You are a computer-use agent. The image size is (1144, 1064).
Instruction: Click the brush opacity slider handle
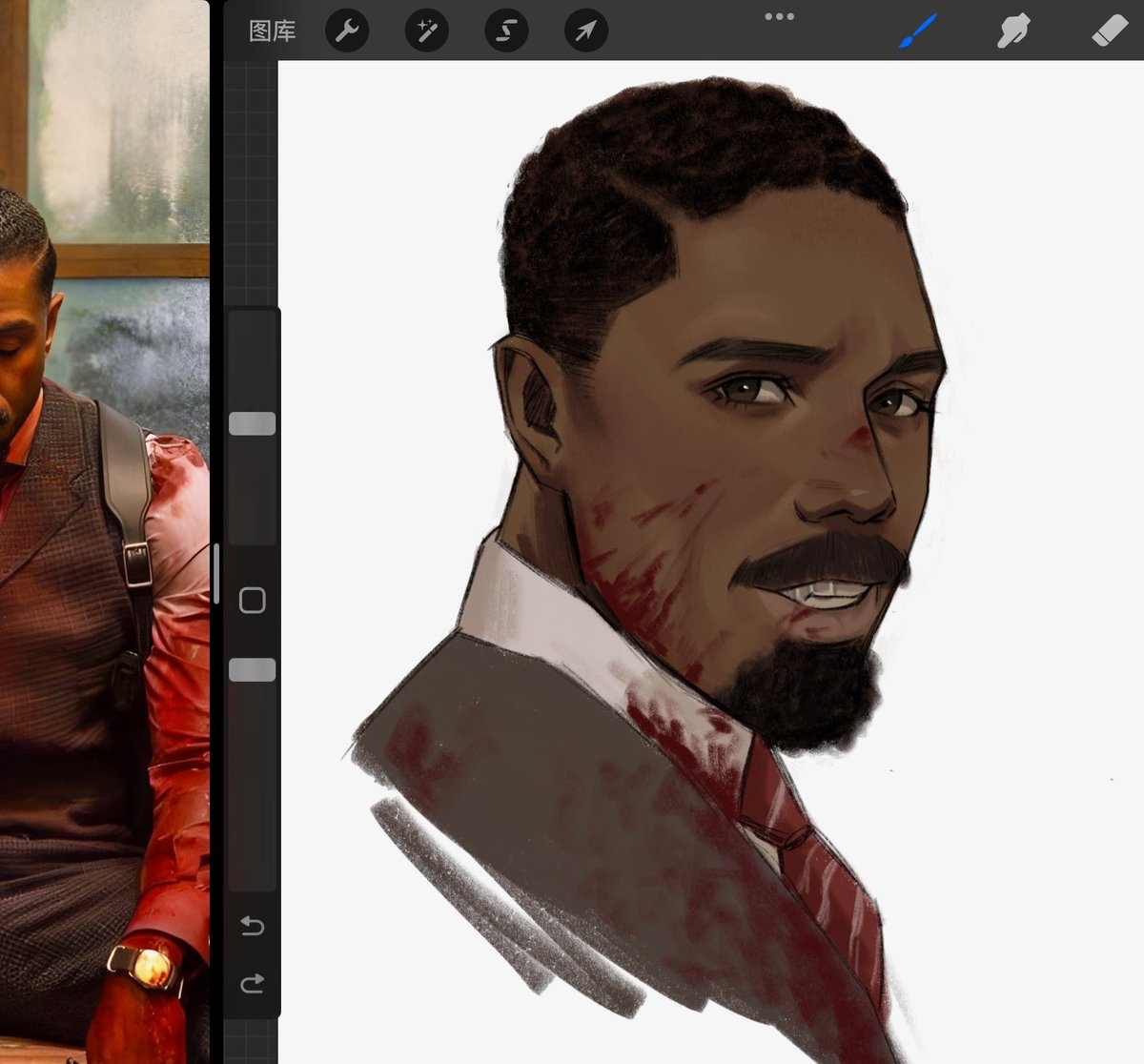253,670
